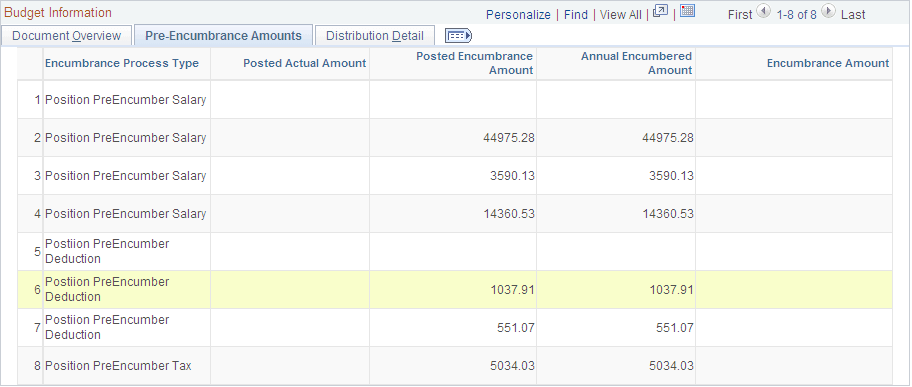This screenshot has height=387, width=912.
Task: Select row 2 Position PreEncumber Salary text
Action: pos(126,138)
